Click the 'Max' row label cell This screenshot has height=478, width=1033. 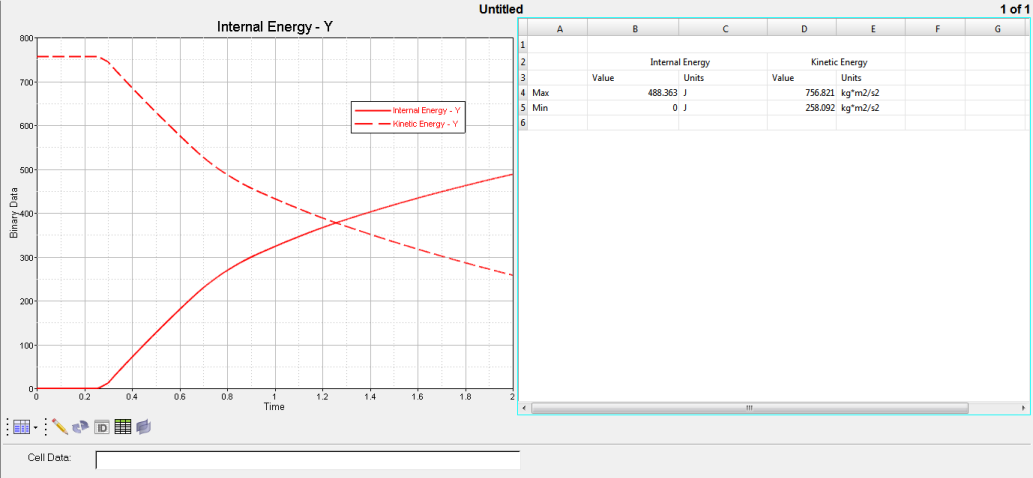pyautogui.click(x=559, y=93)
